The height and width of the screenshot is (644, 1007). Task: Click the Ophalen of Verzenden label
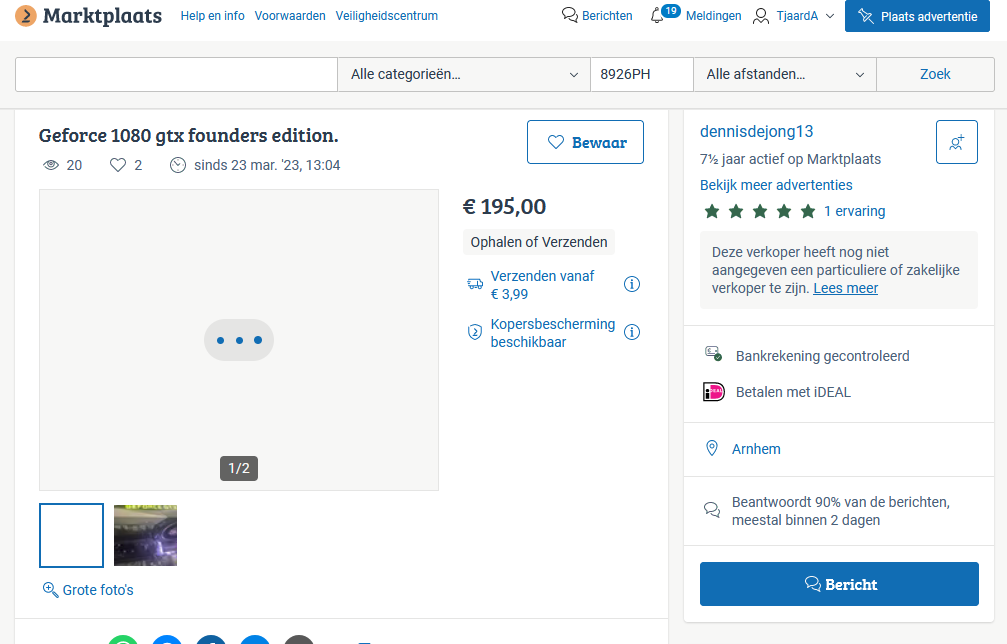tap(539, 242)
